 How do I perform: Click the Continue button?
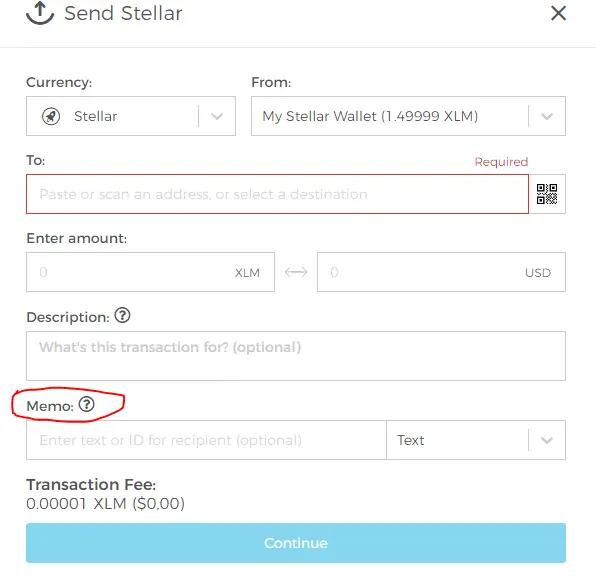[296, 543]
